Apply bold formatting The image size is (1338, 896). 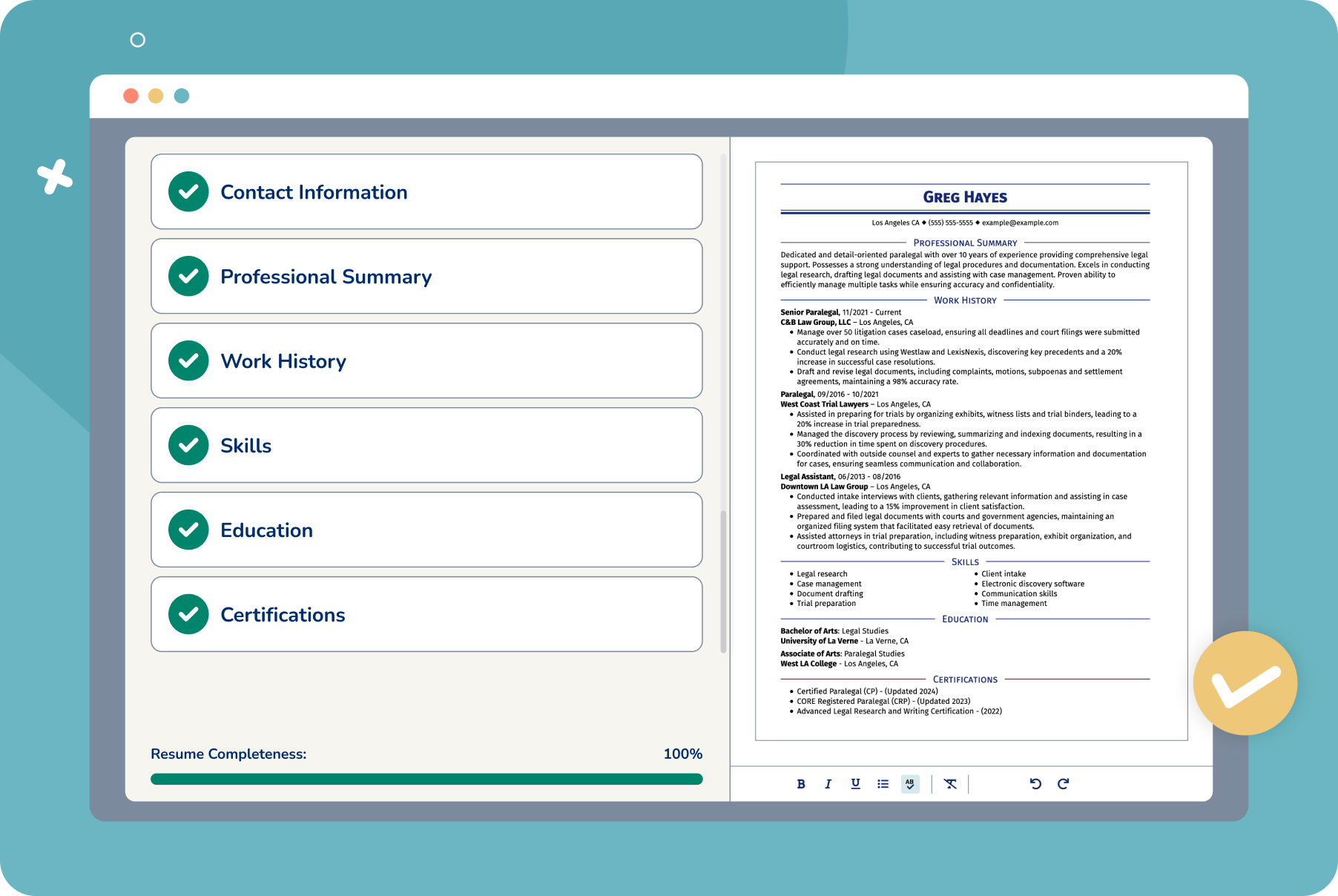click(x=800, y=784)
